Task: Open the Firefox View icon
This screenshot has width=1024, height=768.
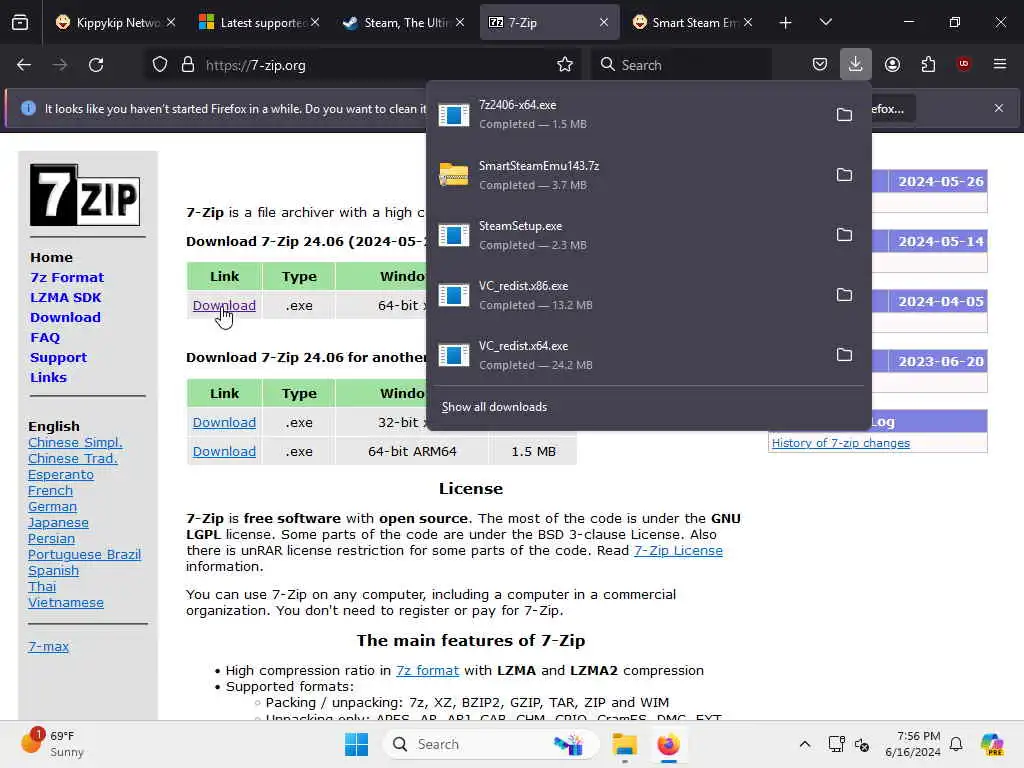Action: [x=20, y=22]
